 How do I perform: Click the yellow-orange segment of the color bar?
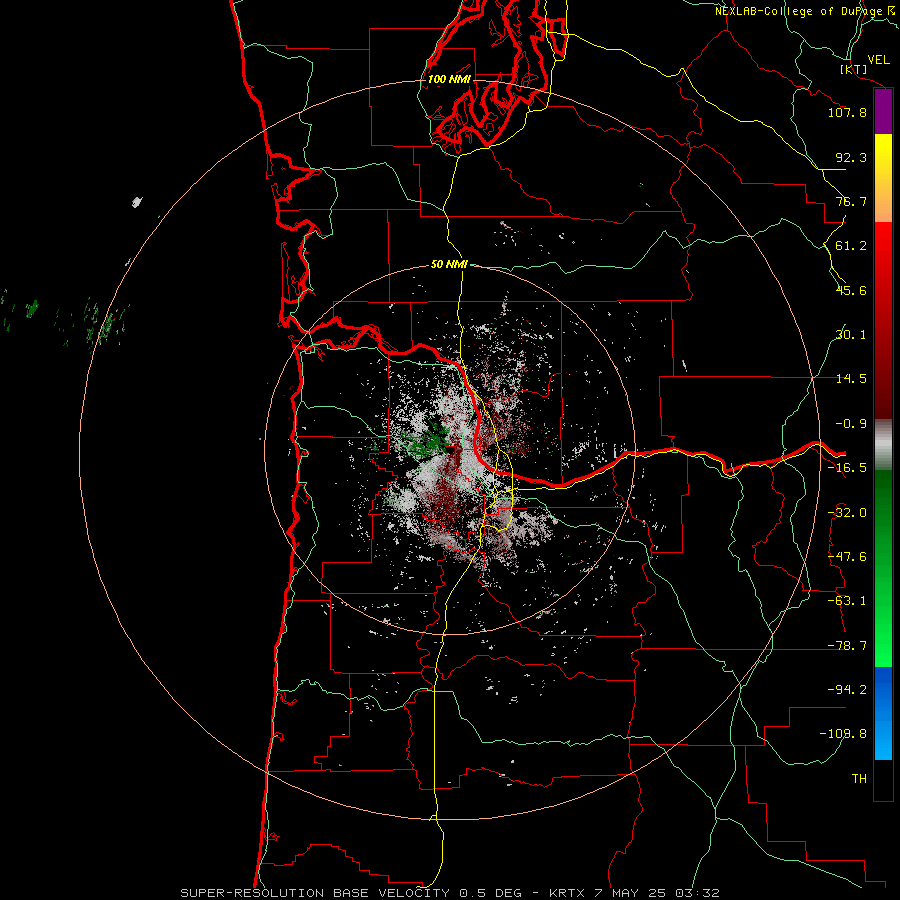[883, 178]
